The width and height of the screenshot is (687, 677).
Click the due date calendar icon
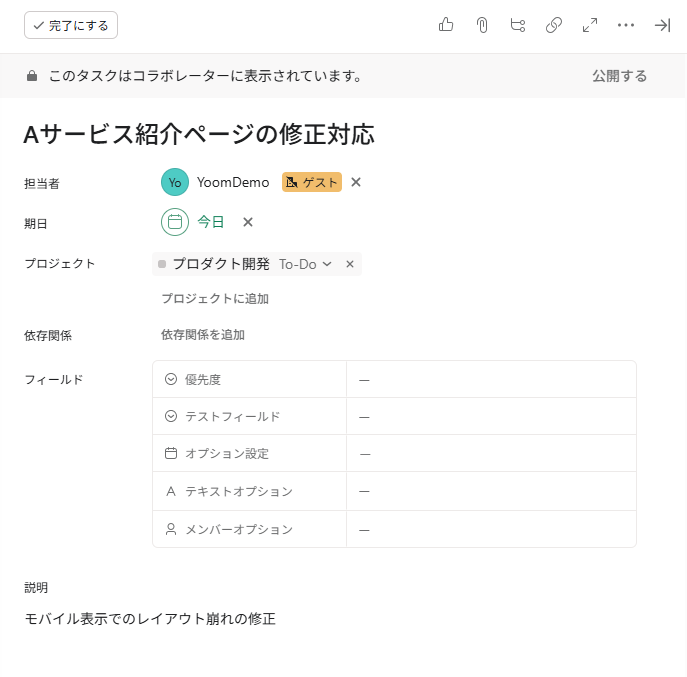[x=175, y=222]
